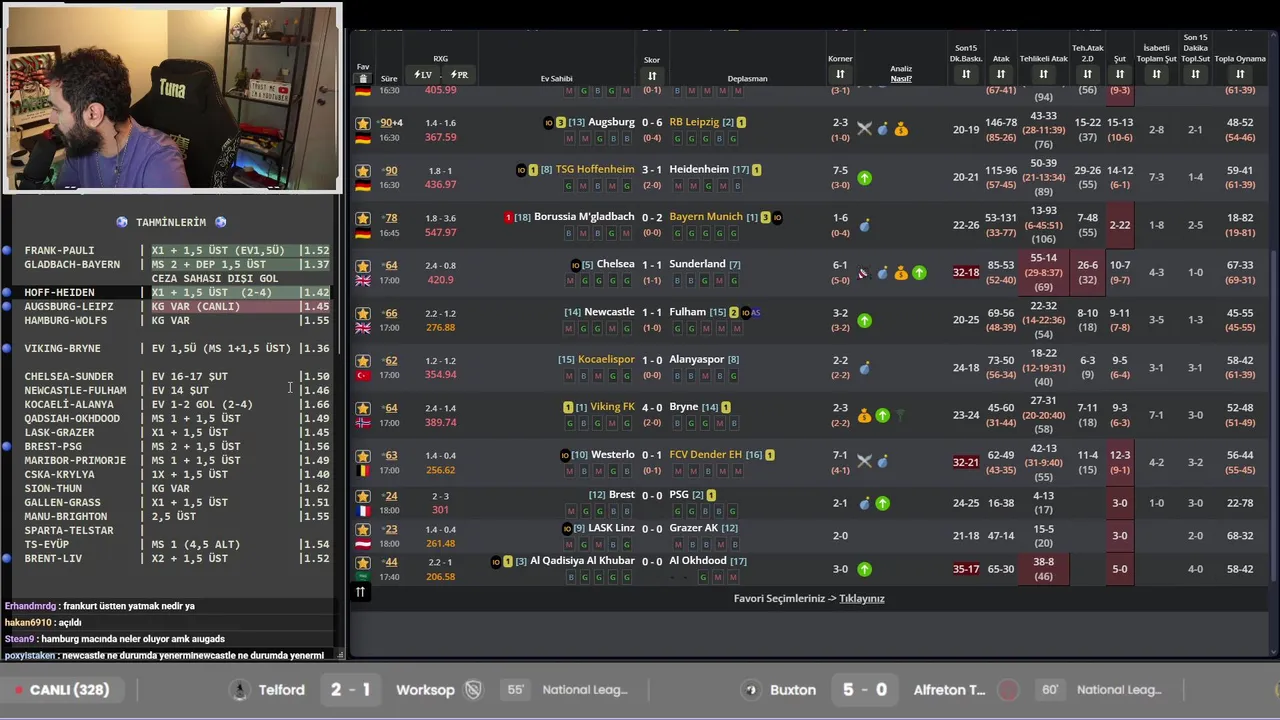The width and height of the screenshot is (1280, 720).
Task: Click bomb icon in Borussia M'gladbach row
Action: (x=865, y=226)
